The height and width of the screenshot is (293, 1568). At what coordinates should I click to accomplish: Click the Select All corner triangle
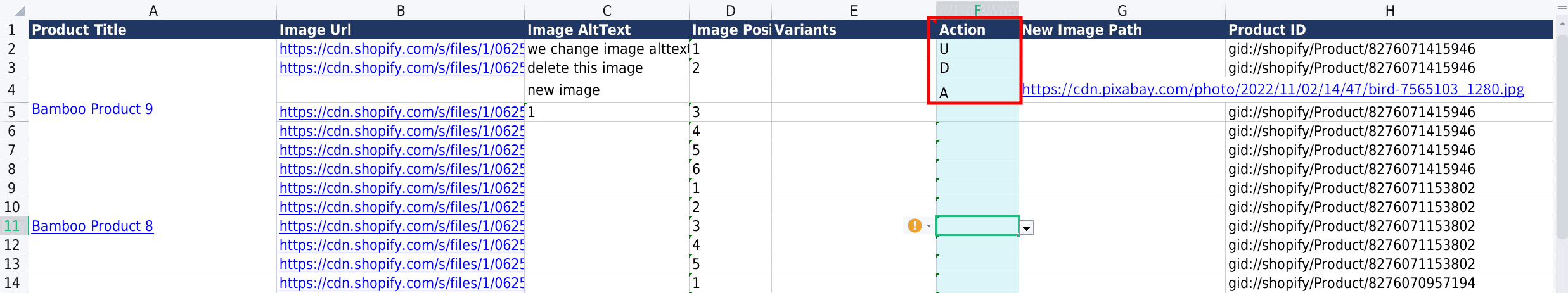click(19, 11)
